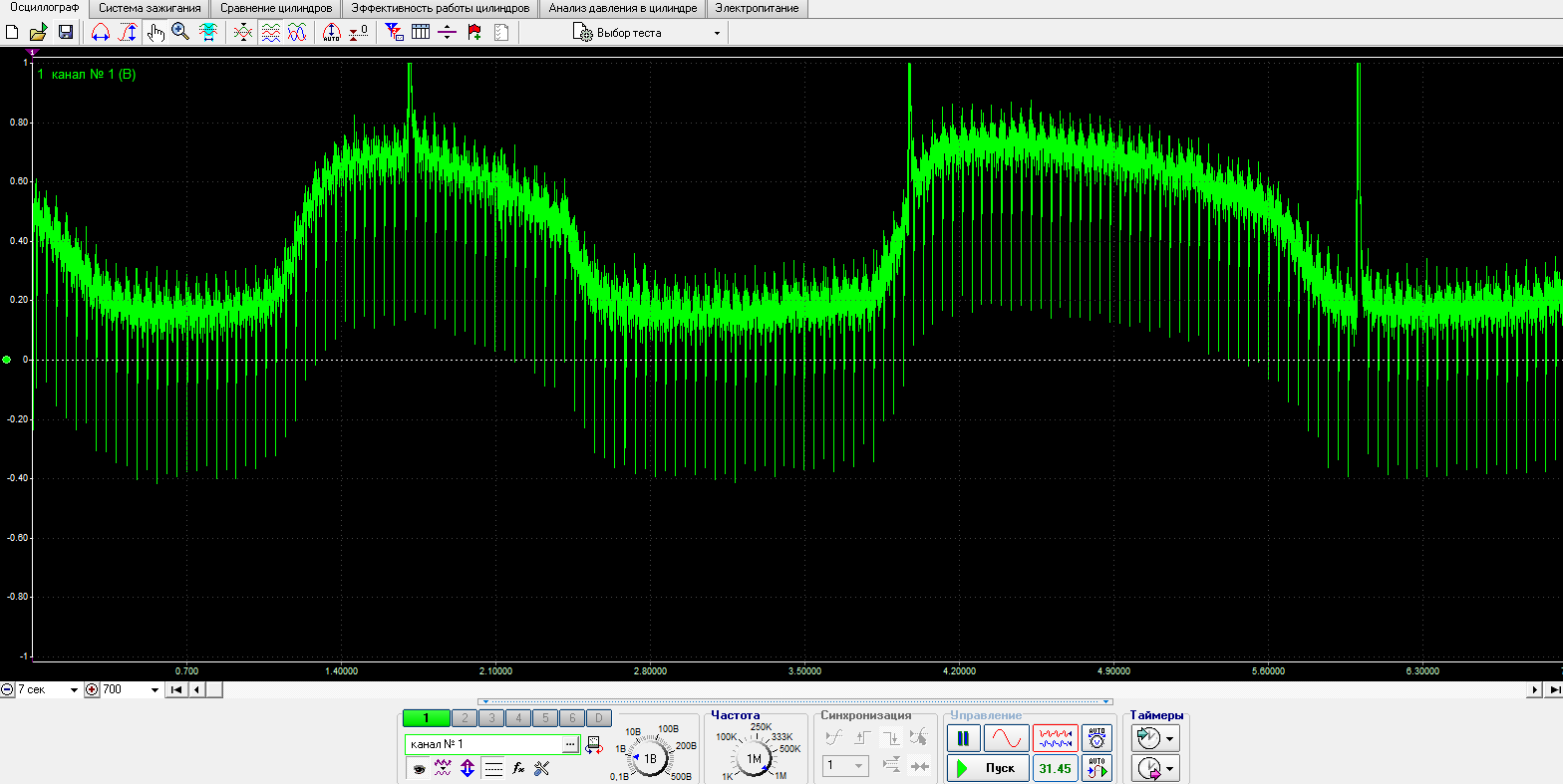Jump to the end of recording
This screenshot has height=784, width=1563.
click(1555, 689)
